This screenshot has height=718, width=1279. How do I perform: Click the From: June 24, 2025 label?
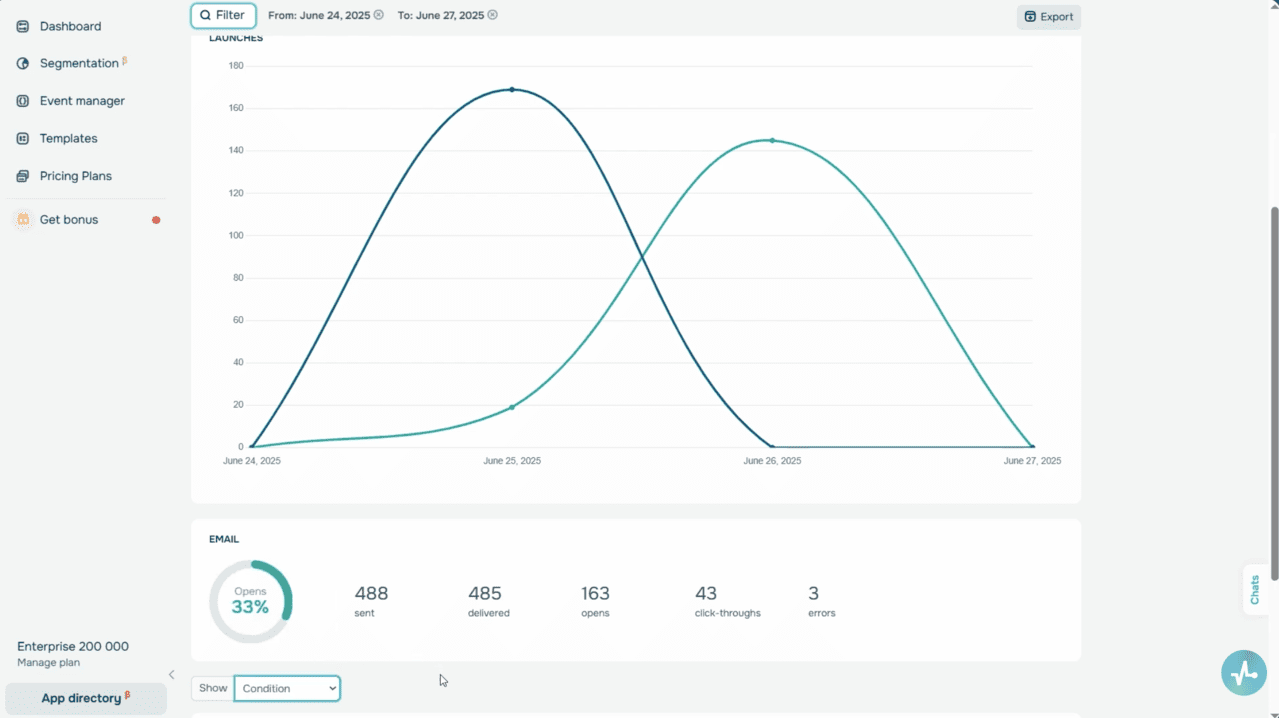319,15
